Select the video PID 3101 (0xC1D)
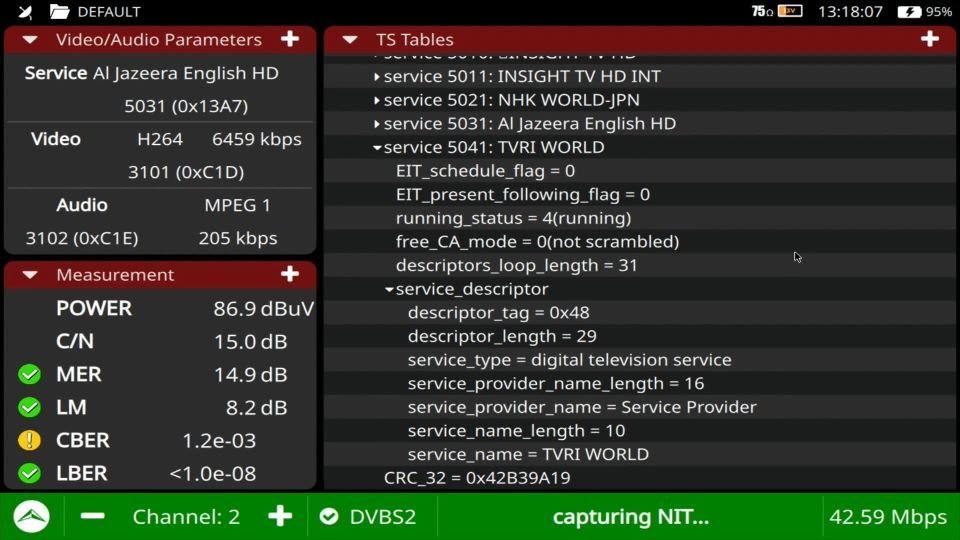The height and width of the screenshot is (540, 960). tap(186, 172)
